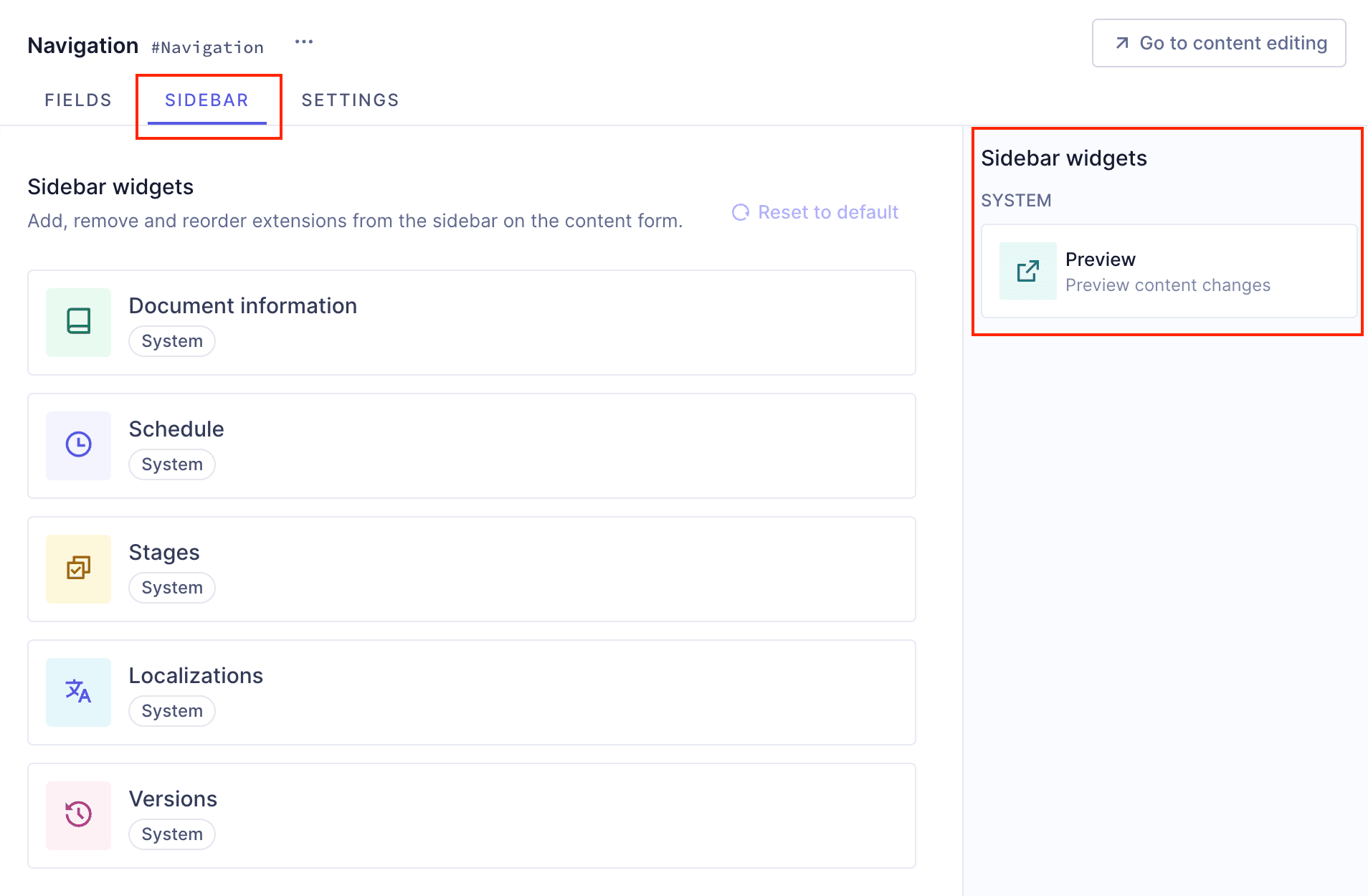Click the Preview external-link icon
1368x896 pixels.
click(x=1027, y=271)
